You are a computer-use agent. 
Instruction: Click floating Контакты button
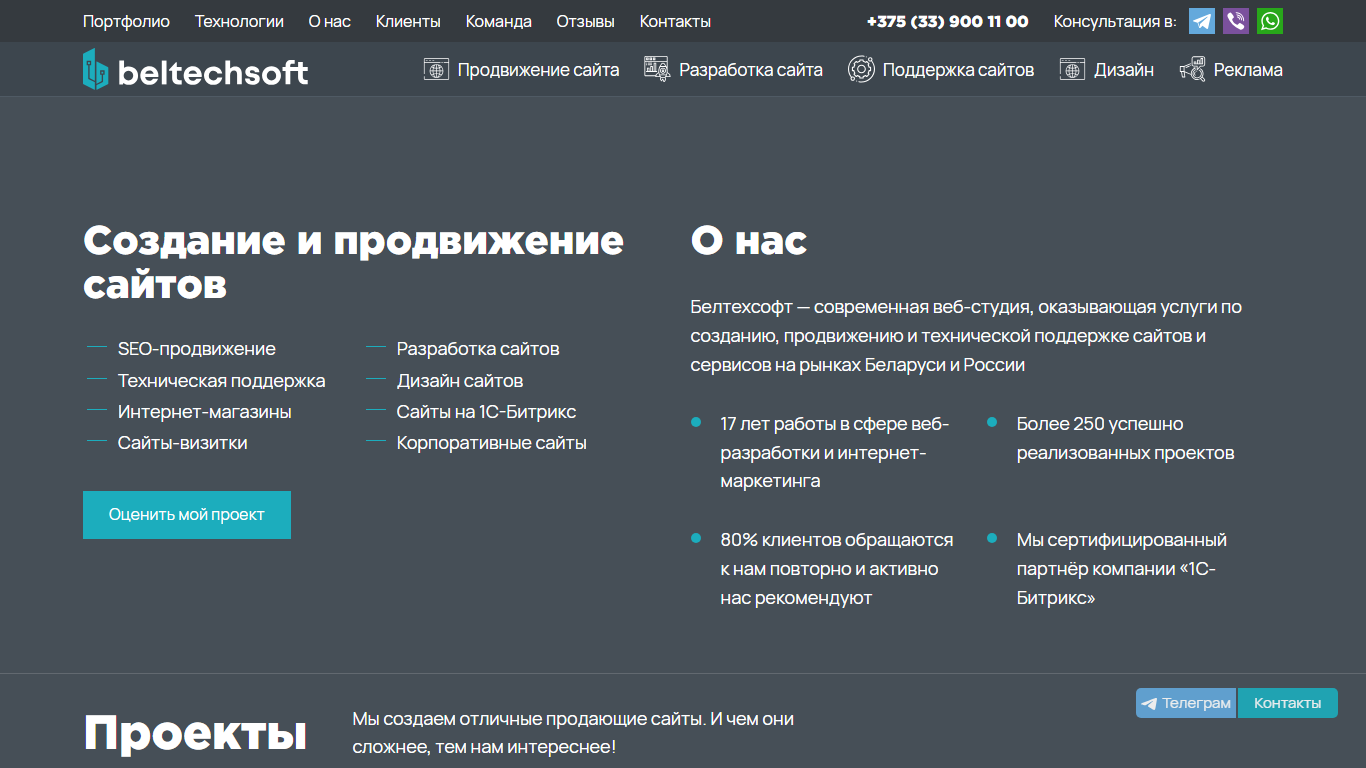[1287, 703]
